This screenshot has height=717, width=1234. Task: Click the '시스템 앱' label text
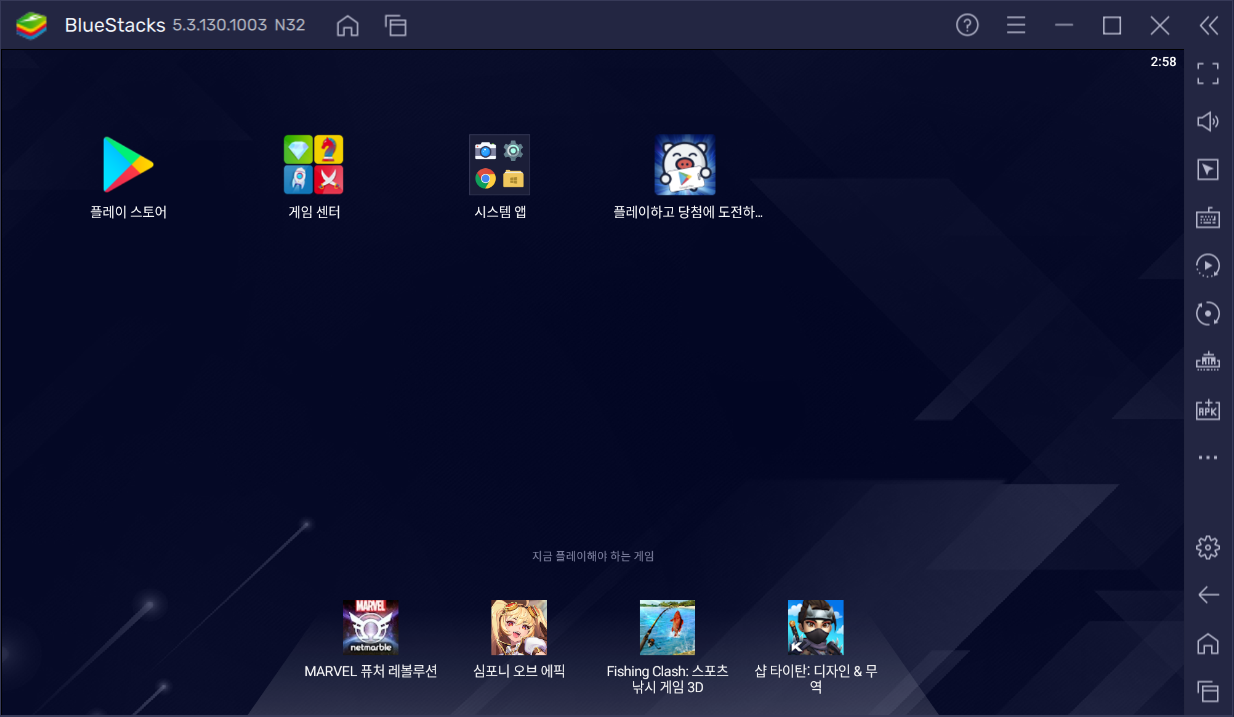500,212
